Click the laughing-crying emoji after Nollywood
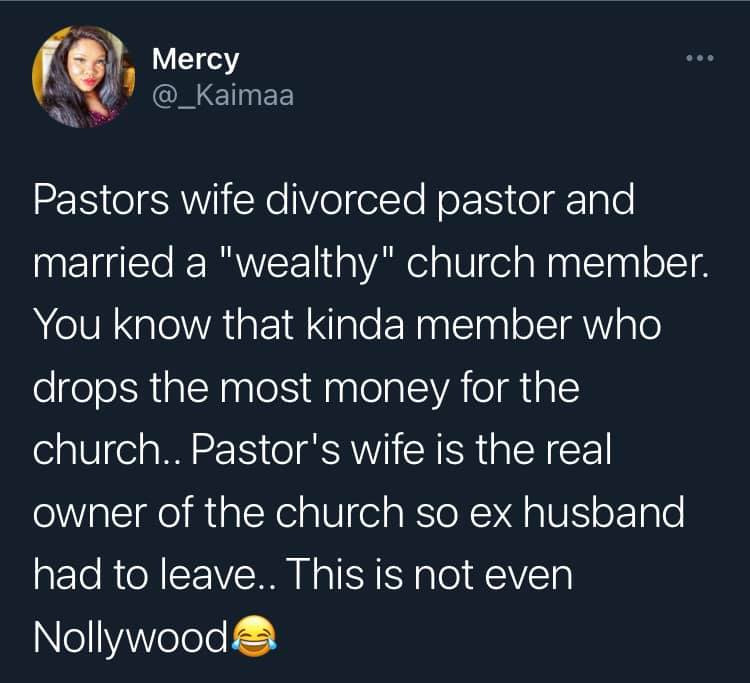This screenshot has width=750, height=683. pyautogui.click(x=254, y=638)
